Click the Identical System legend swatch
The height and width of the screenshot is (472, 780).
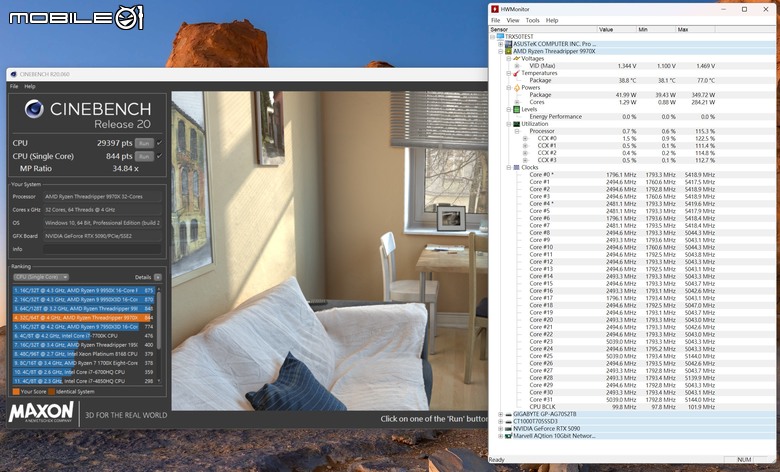[x=52, y=391]
